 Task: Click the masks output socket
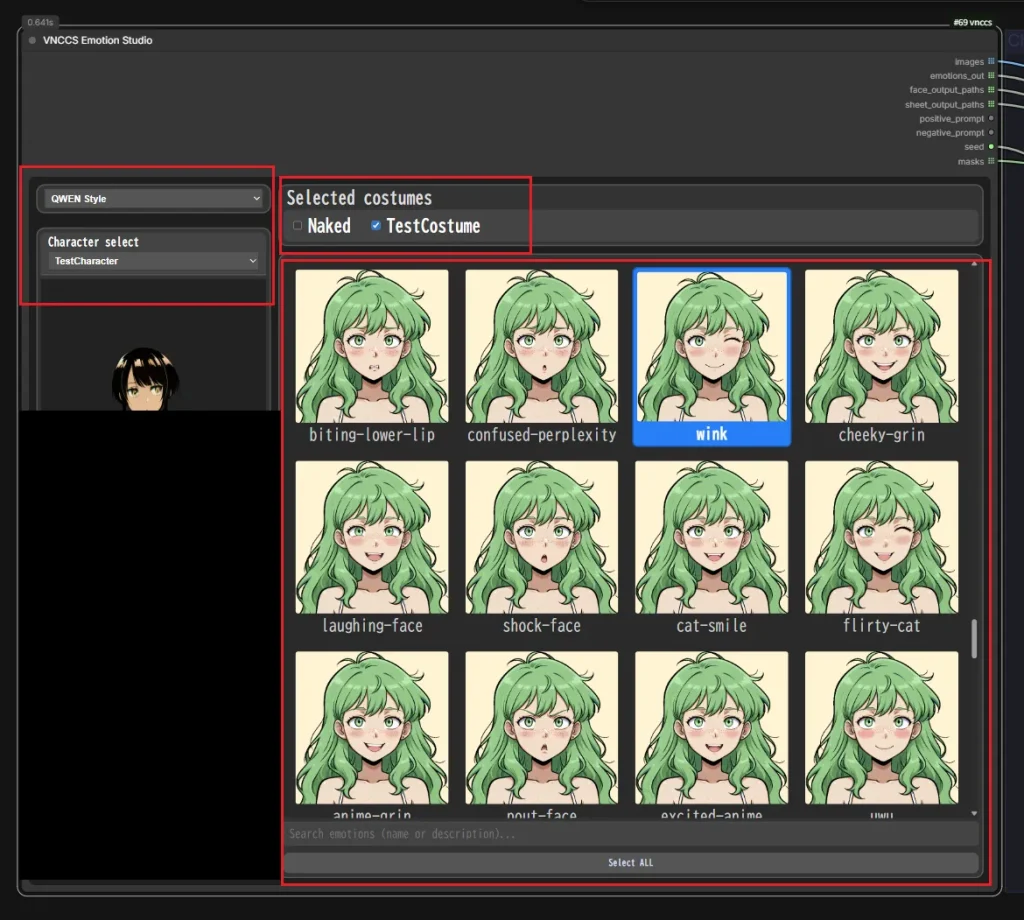[991, 161]
